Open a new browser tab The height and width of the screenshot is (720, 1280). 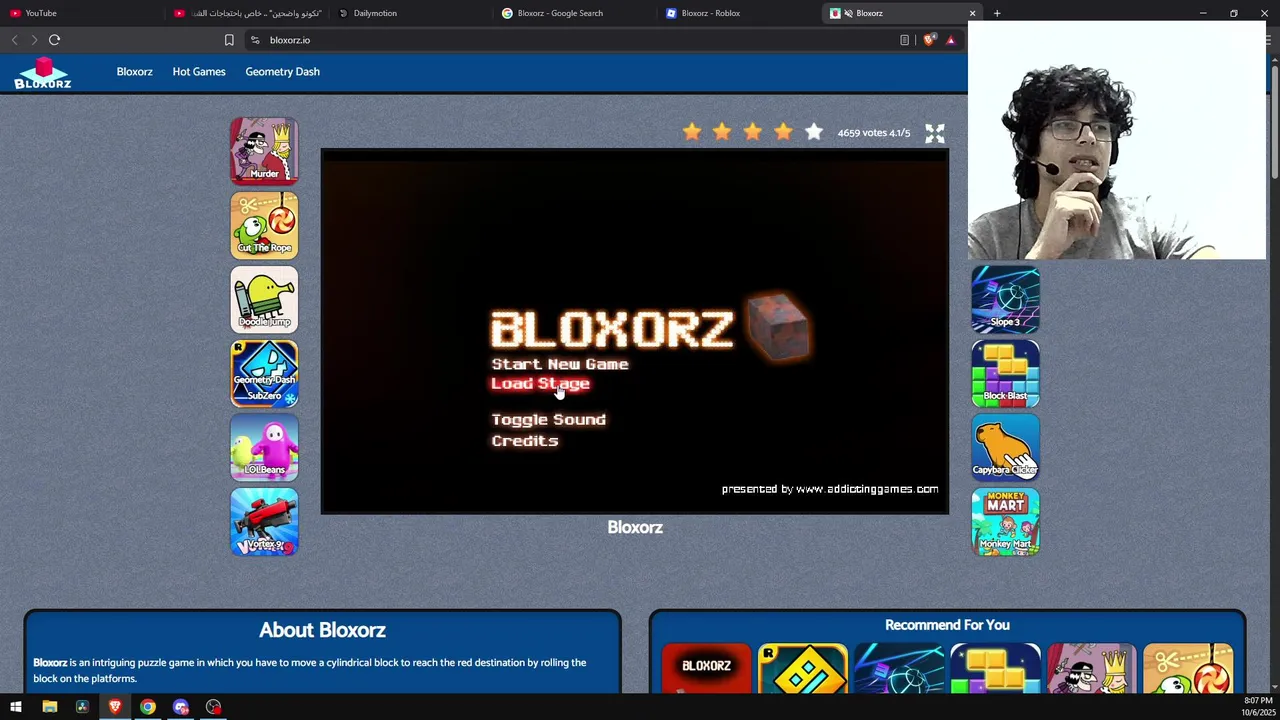pyautogui.click(x=997, y=13)
